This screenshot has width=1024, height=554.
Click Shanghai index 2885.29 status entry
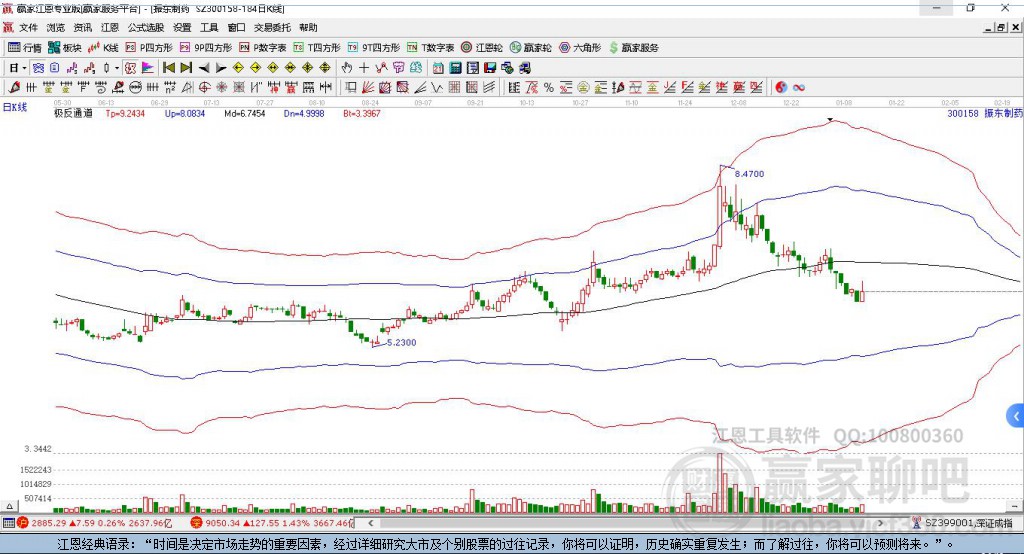click(x=95, y=523)
